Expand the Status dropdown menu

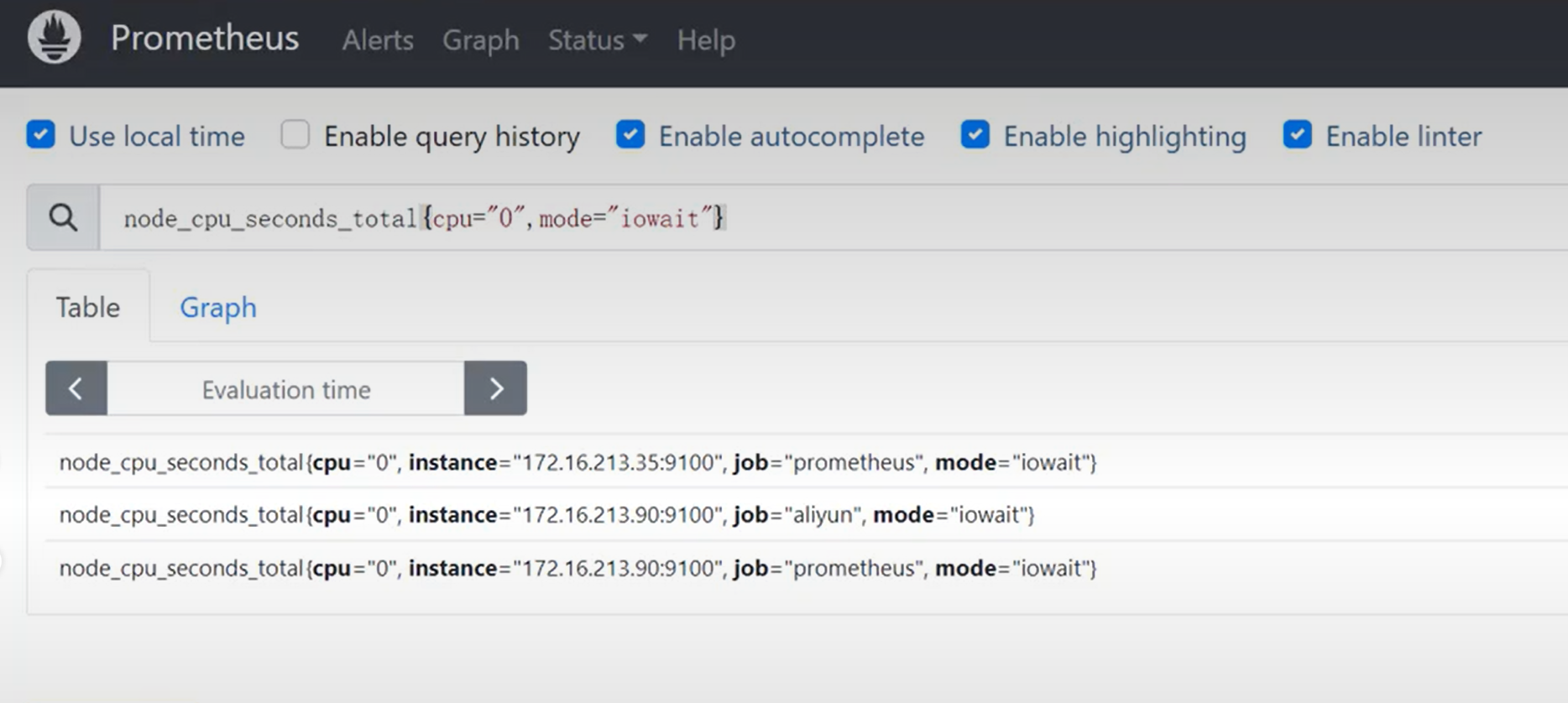[598, 39]
